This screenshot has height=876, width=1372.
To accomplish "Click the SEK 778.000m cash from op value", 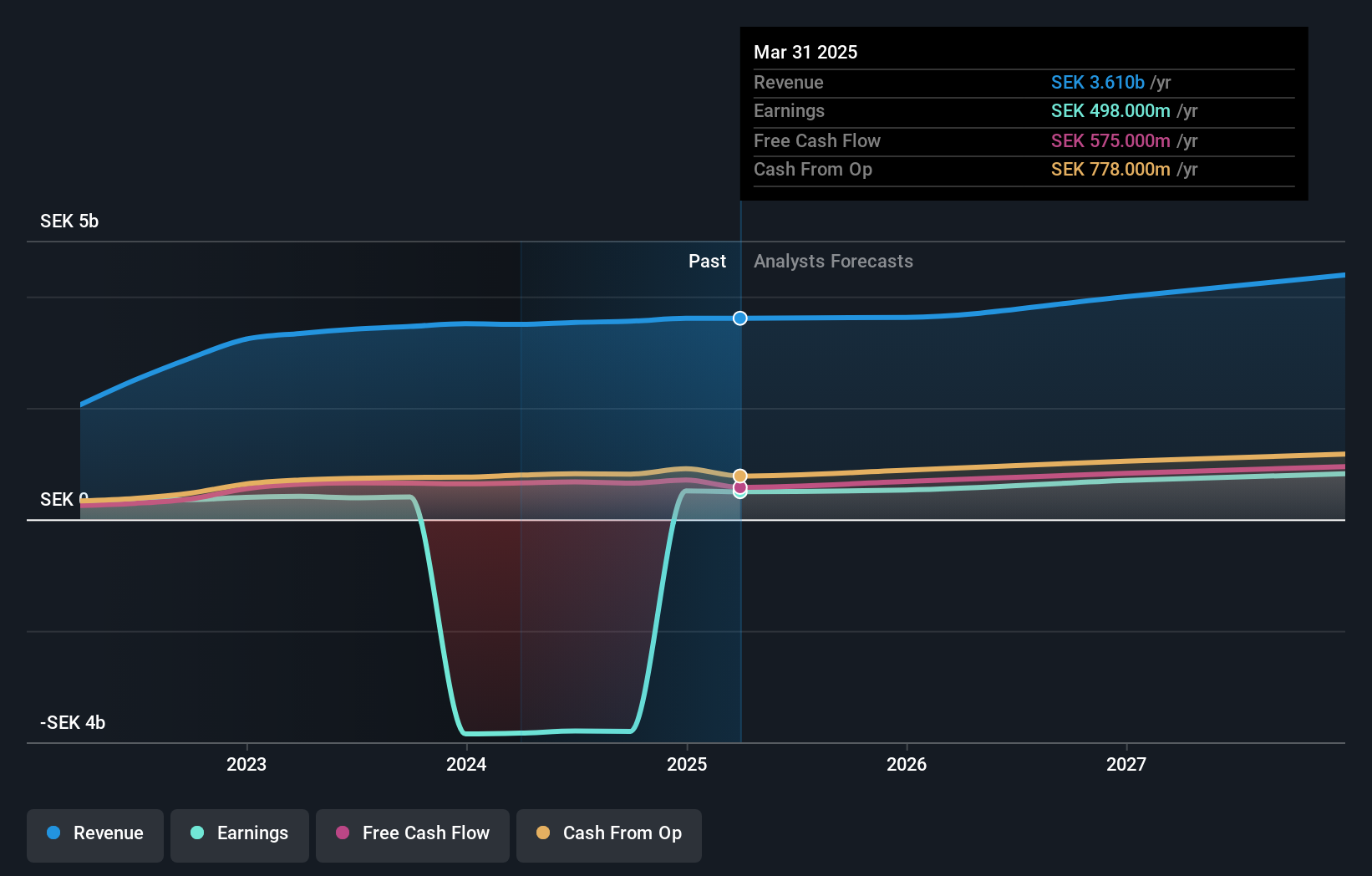I will point(1110,169).
